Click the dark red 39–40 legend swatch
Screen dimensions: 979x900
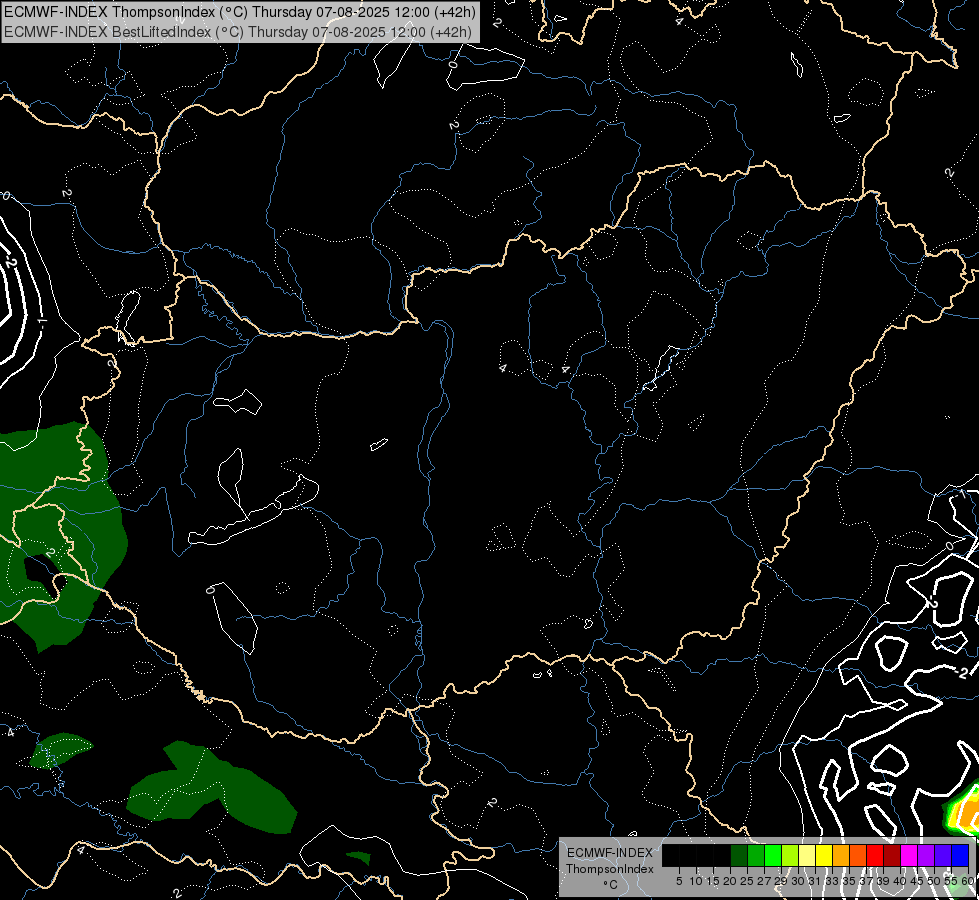pos(892,855)
